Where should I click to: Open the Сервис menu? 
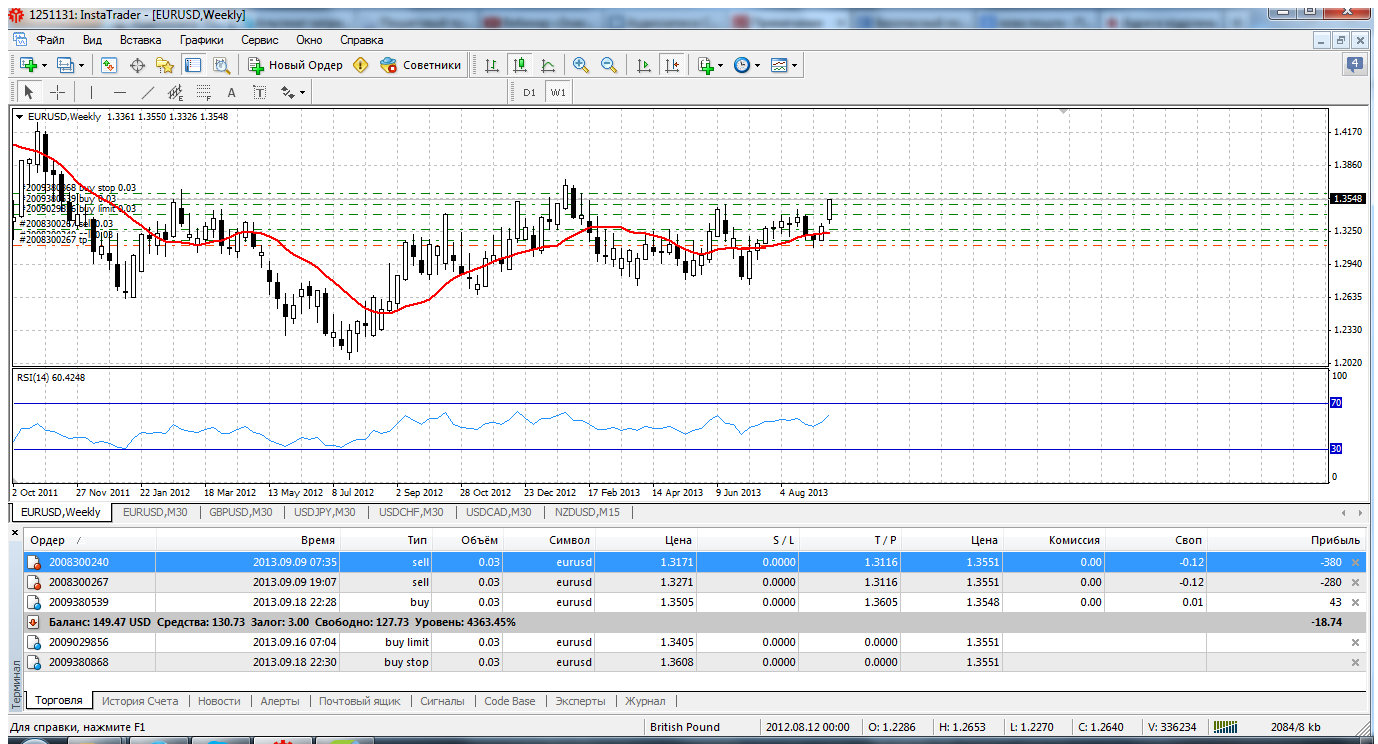click(x=259, y=40)
